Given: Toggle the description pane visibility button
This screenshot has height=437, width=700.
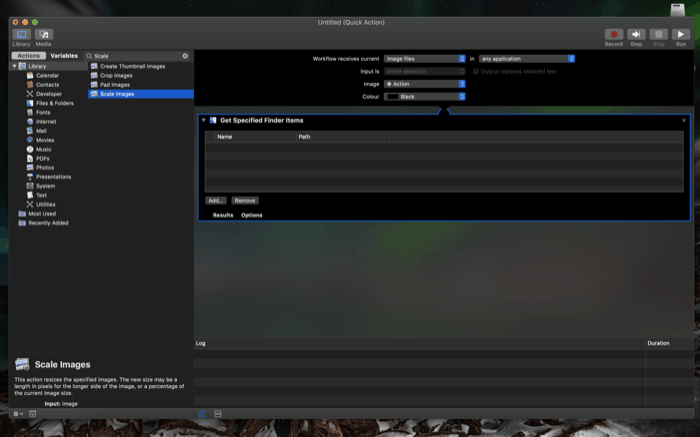Looking at the screenshot, I should coord(33,414).
